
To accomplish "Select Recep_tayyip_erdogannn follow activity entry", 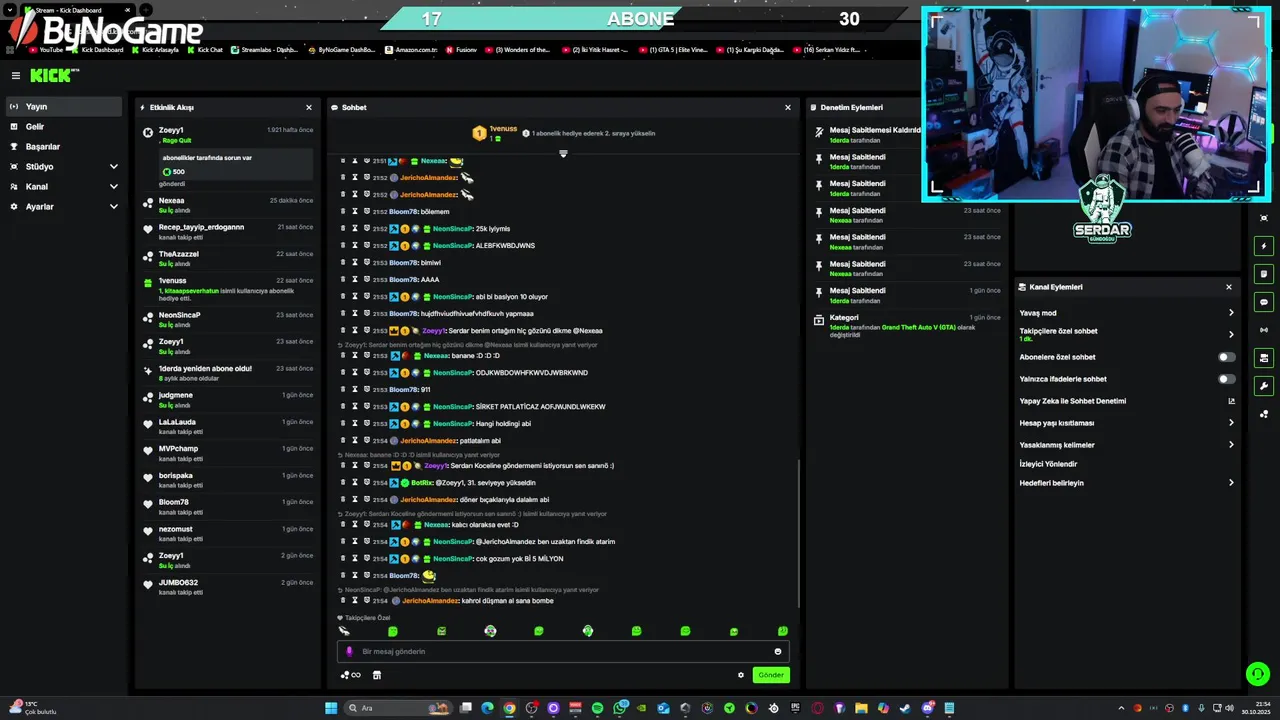I will (x=228, y=231).
